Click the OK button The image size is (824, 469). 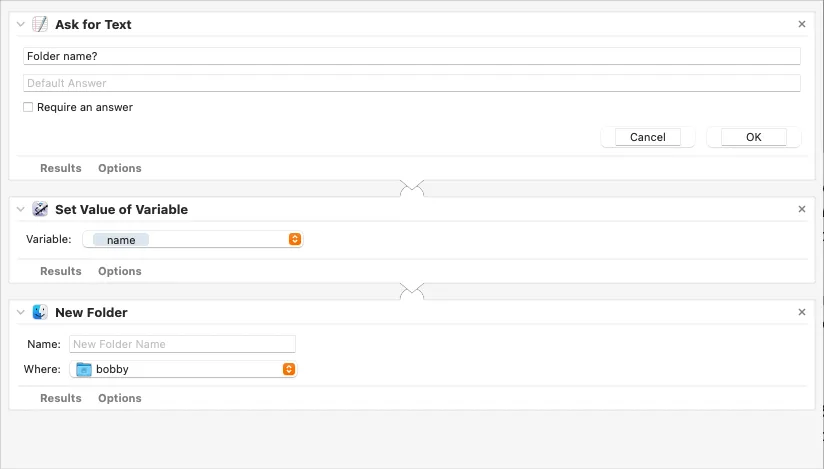(x=753, y=137)
